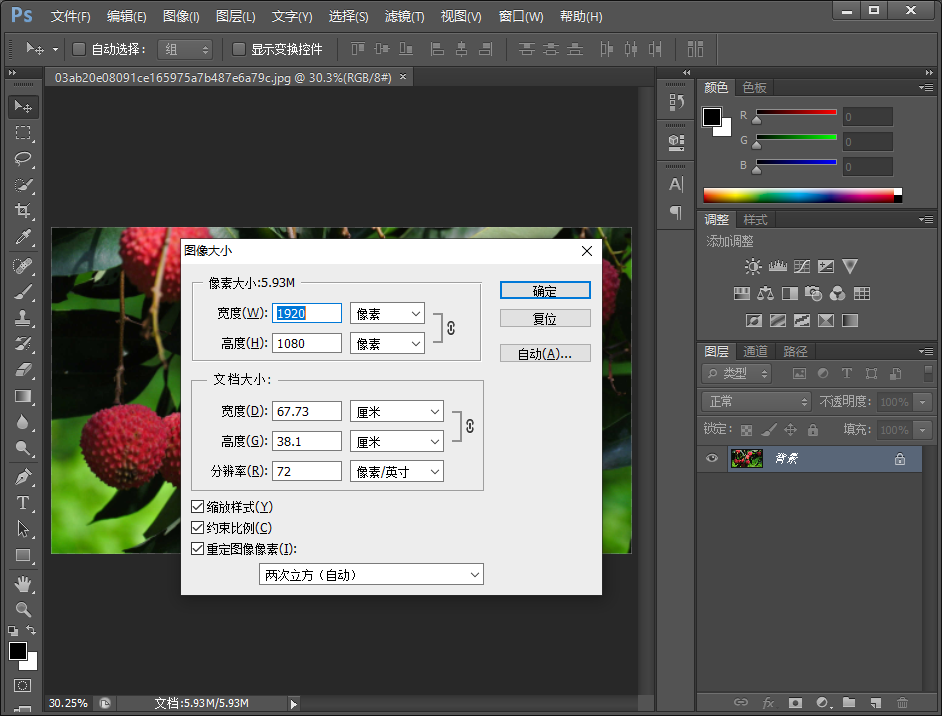Viewport: 942px width, 716px height.
Task: Hide the 背景 layer using eye icon
Action: coord(712,458)
